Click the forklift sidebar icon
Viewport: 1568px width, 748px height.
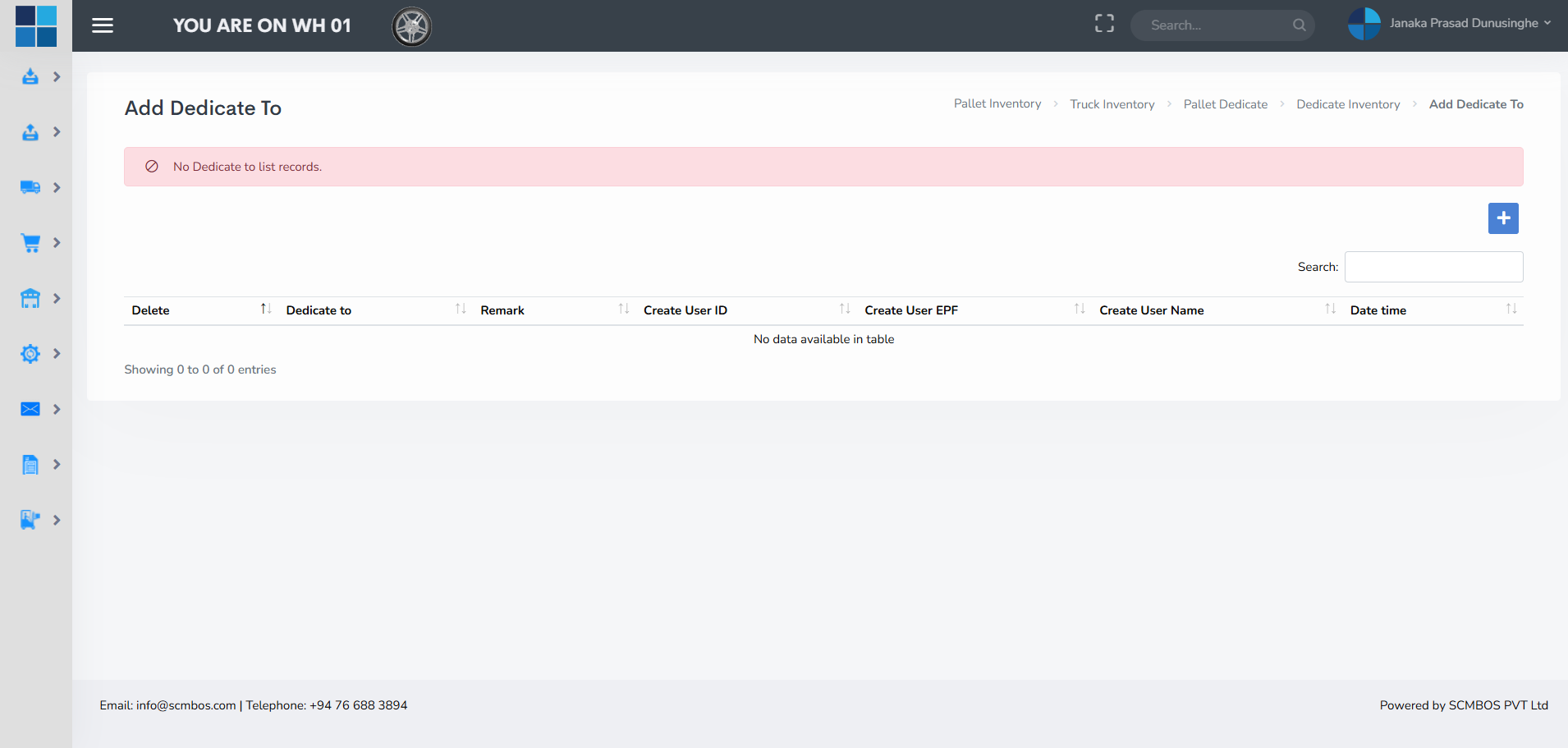[30, 520]
